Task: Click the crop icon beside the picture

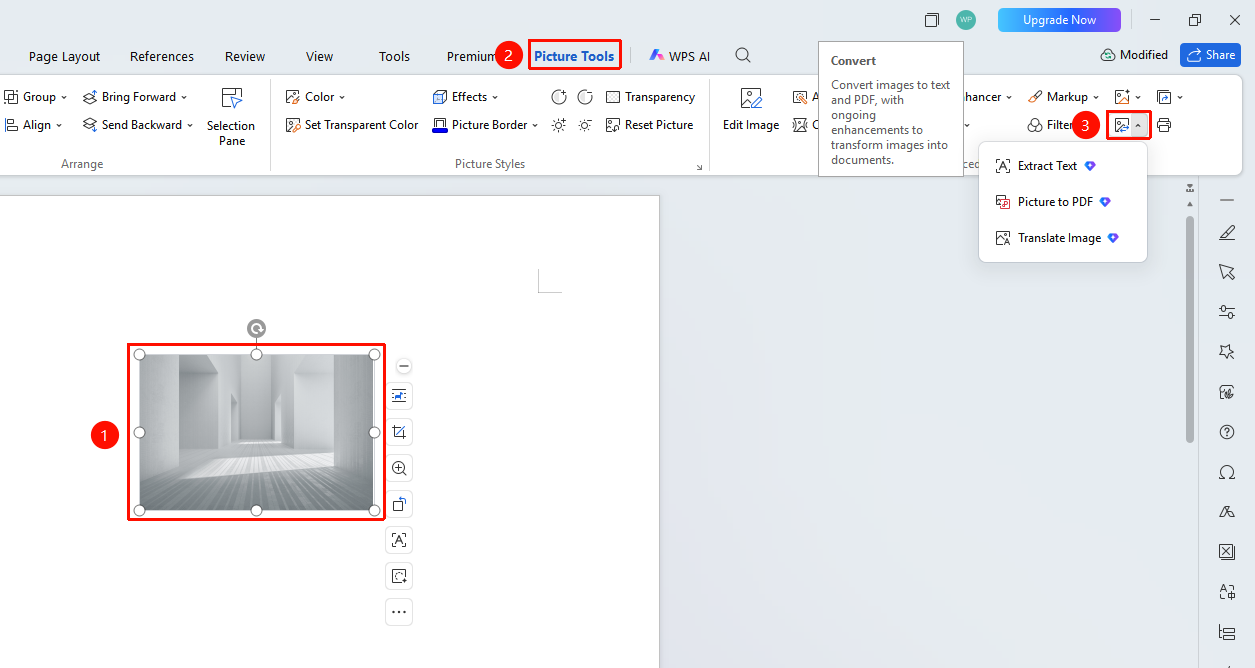Action: [x=399, y=432]
